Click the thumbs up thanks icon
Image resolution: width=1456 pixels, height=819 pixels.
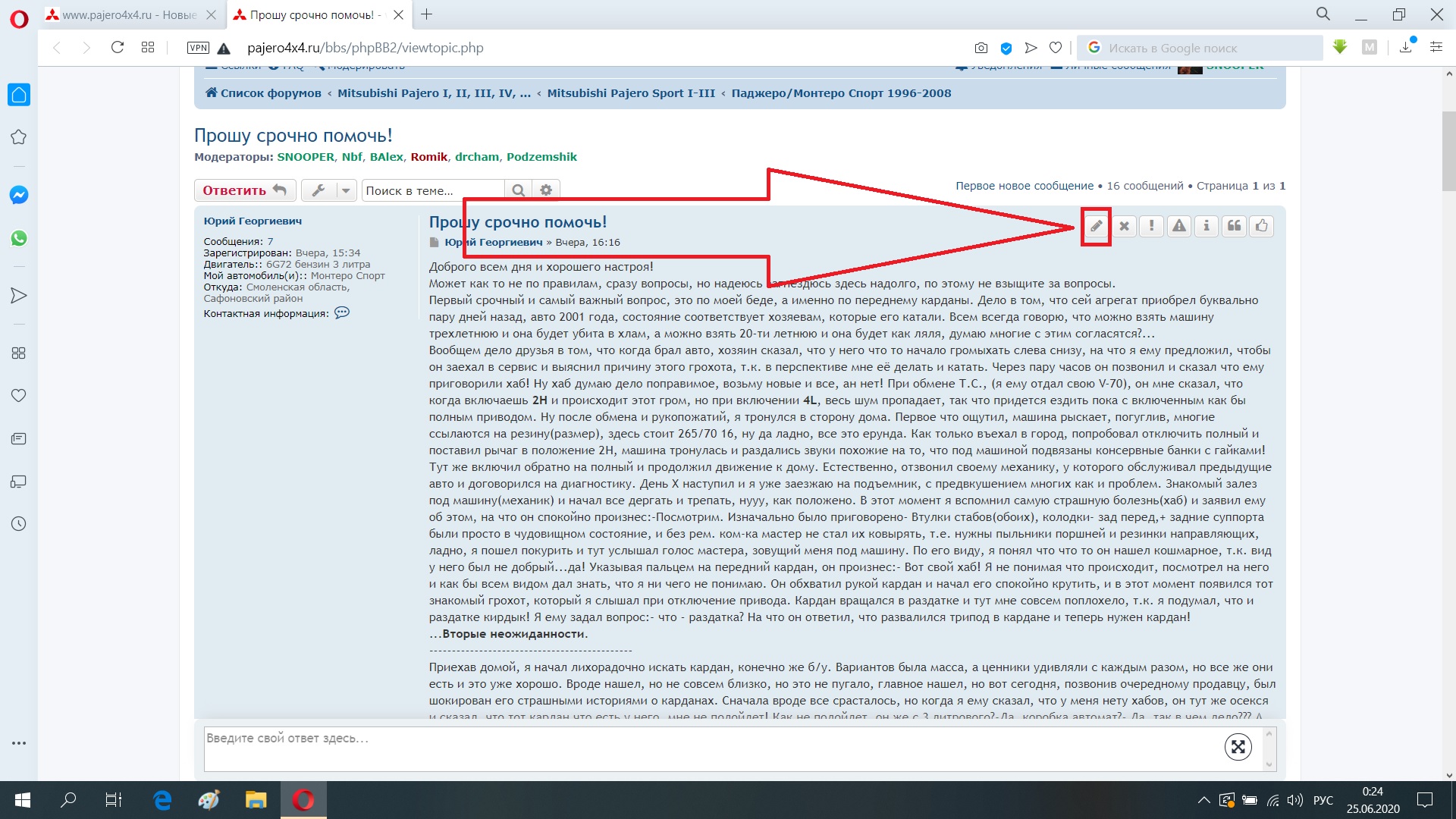coord(1261,226)
